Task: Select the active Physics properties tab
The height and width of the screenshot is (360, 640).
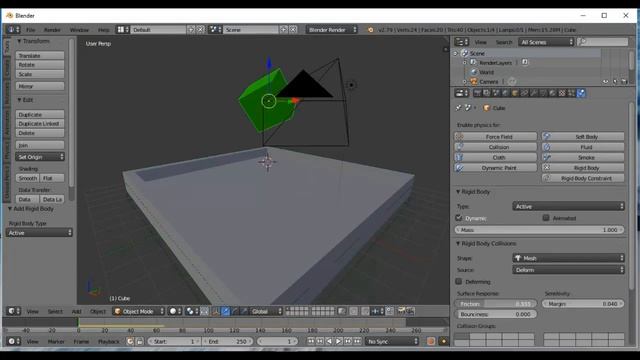Action: [x=581, y=93]
